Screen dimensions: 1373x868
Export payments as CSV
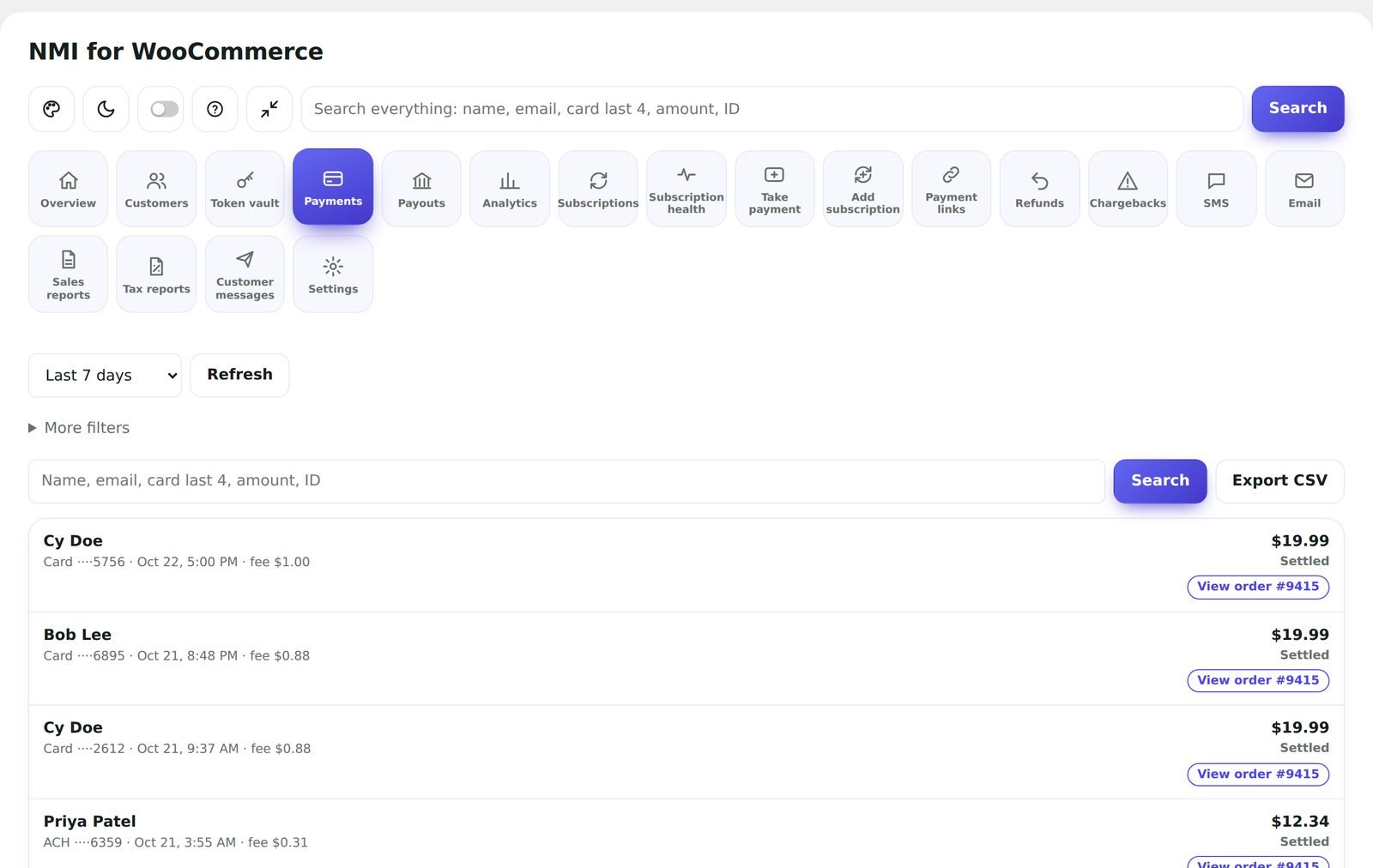(1279, 481)
